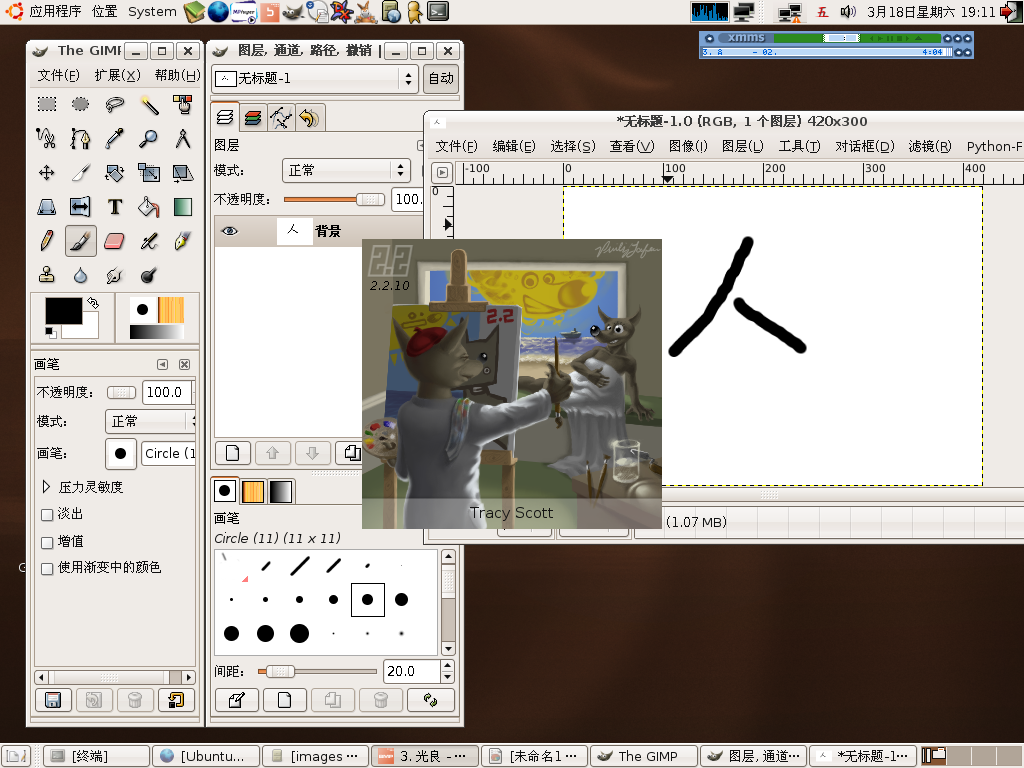1024x768 pixels.
Task: Select the Blend gradient tool
Action: tap(183, 207)
